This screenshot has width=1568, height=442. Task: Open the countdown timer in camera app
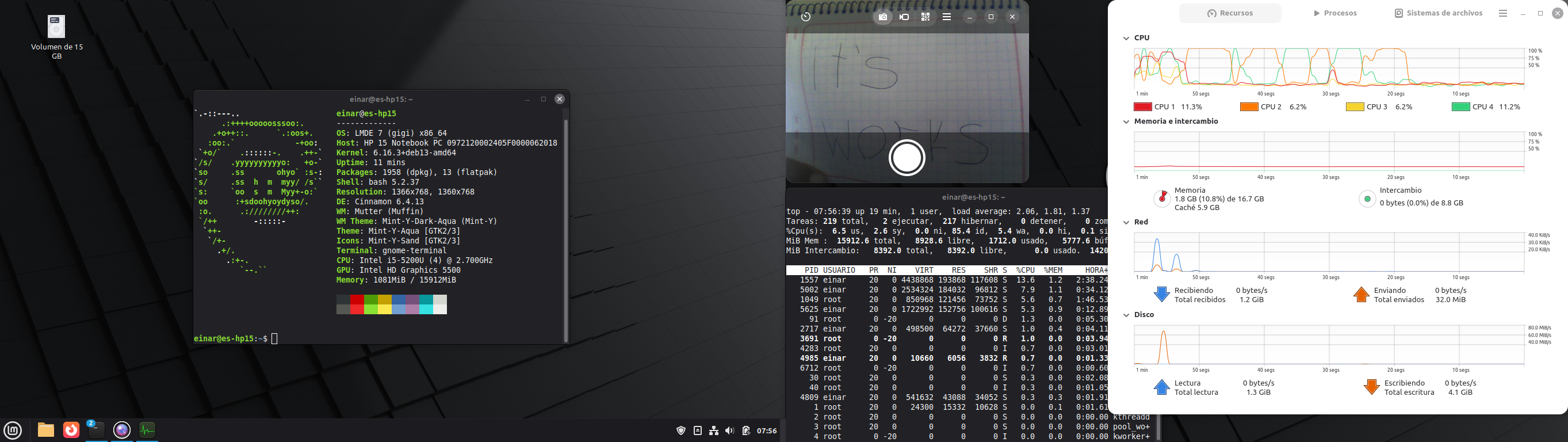coord(806,17)
